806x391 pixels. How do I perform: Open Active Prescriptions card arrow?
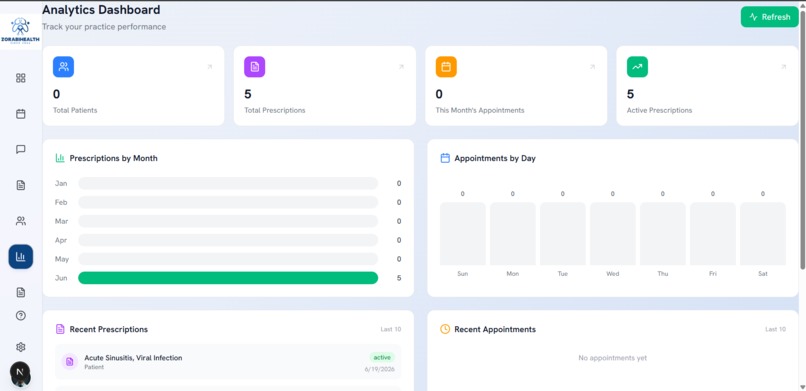coord(784,67)
